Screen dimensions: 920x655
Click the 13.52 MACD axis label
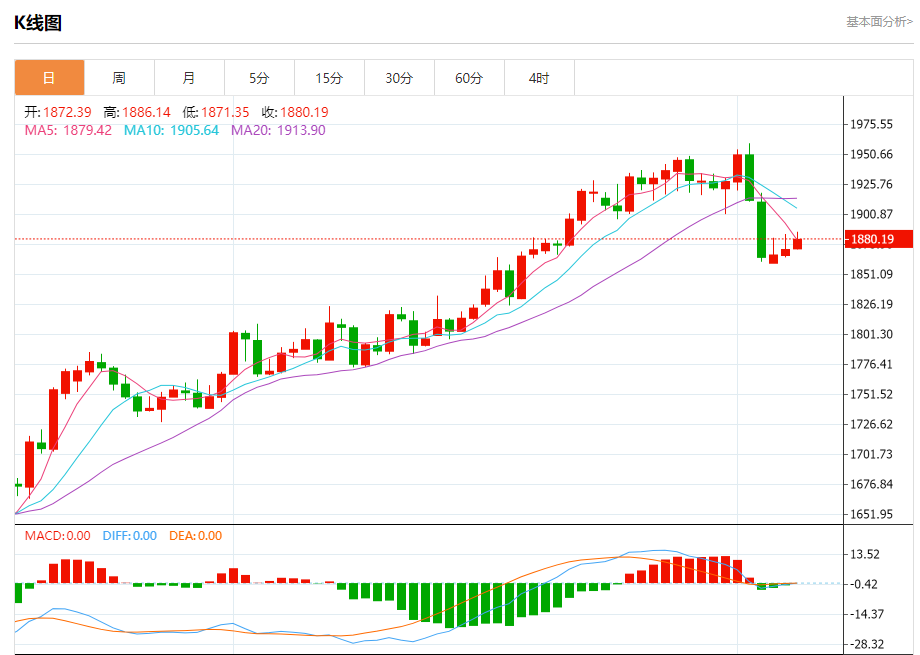coord(865,555)
